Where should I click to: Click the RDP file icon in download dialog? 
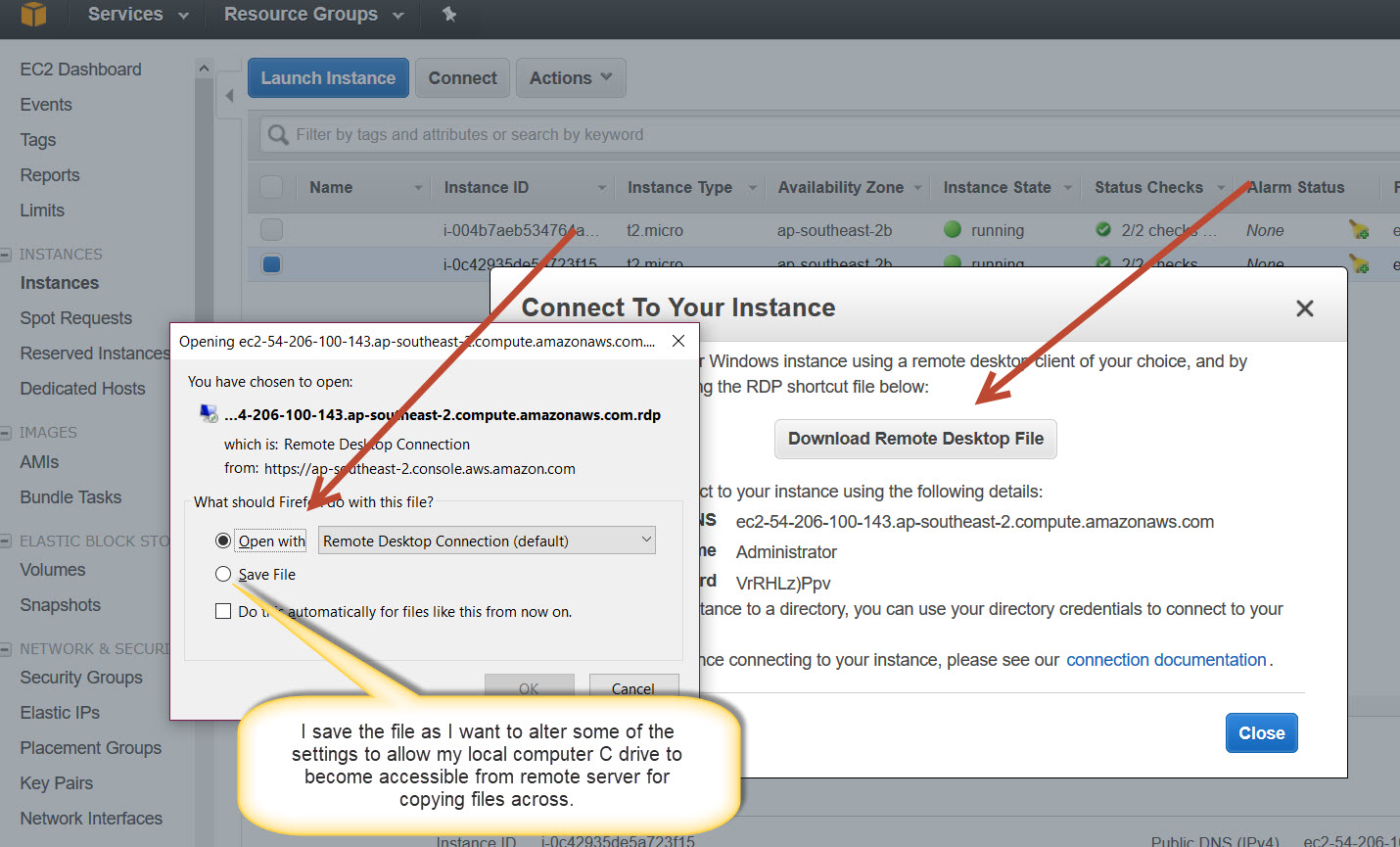pyautogui.click(x=209, y=414)
